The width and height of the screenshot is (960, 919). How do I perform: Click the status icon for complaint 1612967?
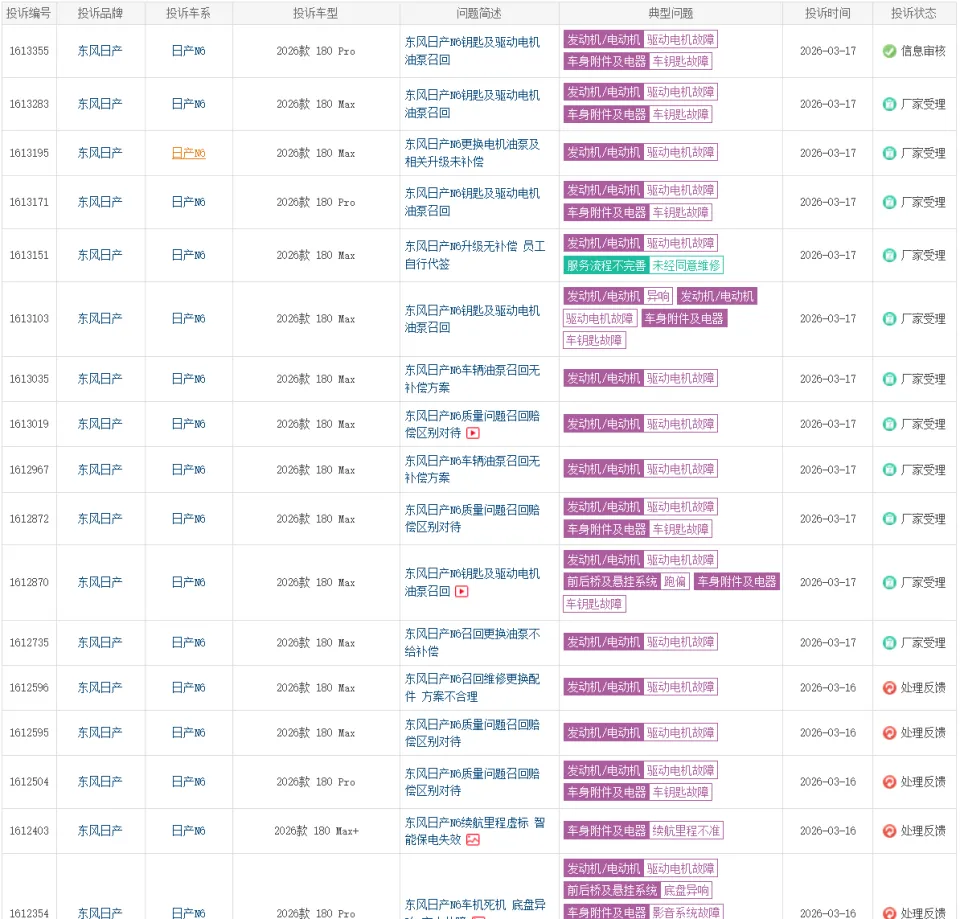[889, 470]
